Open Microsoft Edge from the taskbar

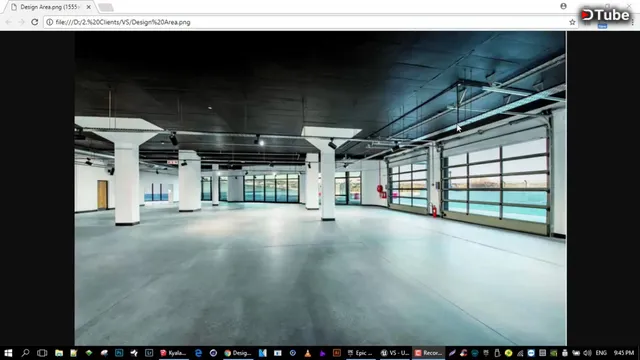(198, 353)
